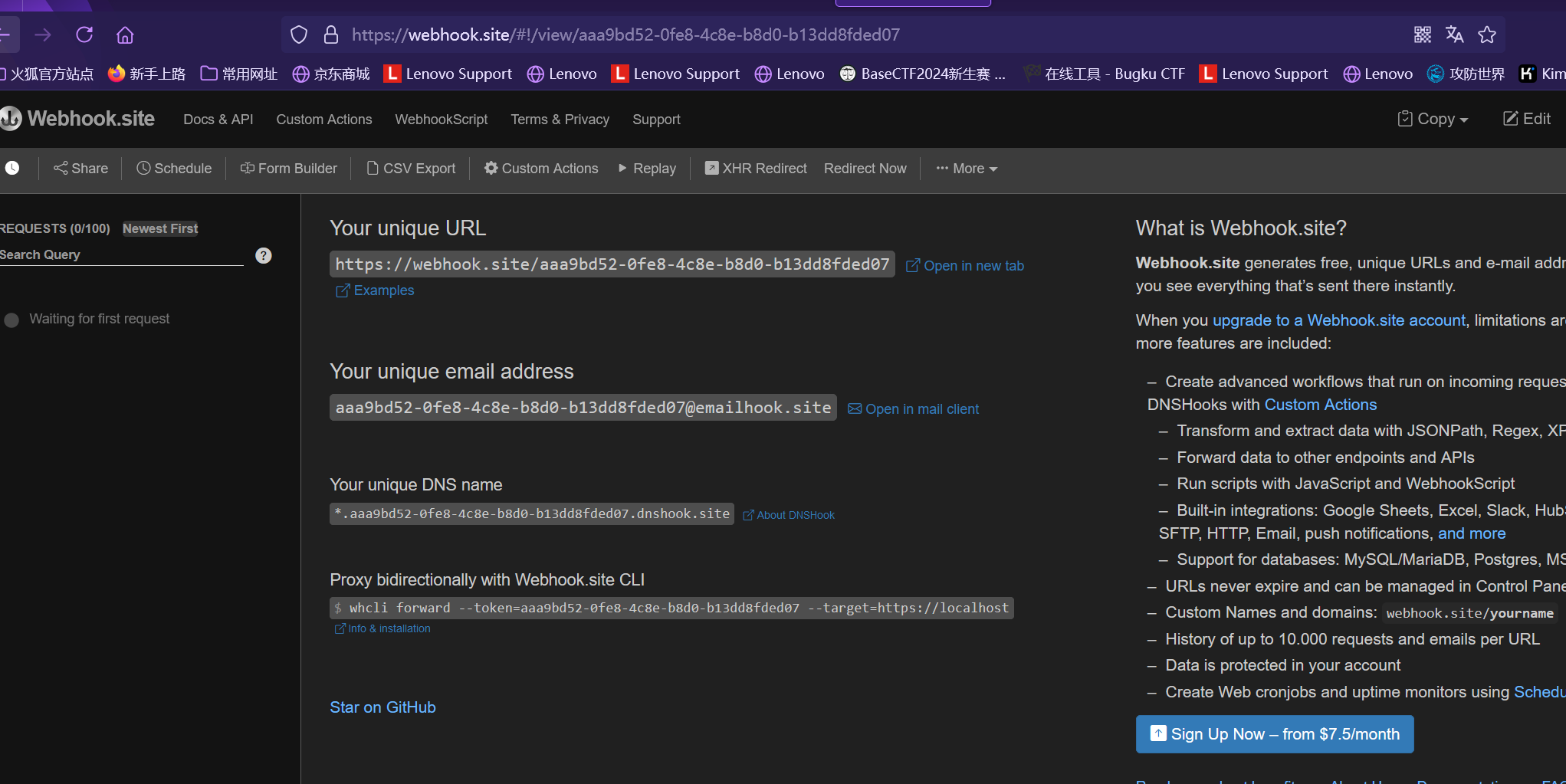Open the Support menu item
Screen dimensions: 1566x784
(656, 120)
